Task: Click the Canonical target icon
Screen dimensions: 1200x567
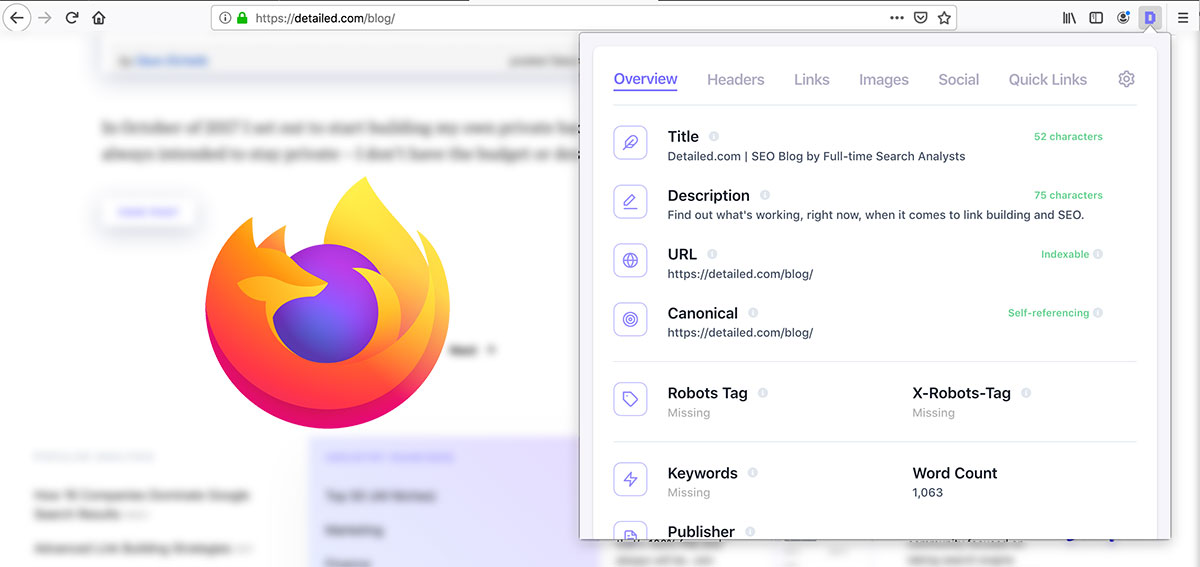Action: [630, 320]
